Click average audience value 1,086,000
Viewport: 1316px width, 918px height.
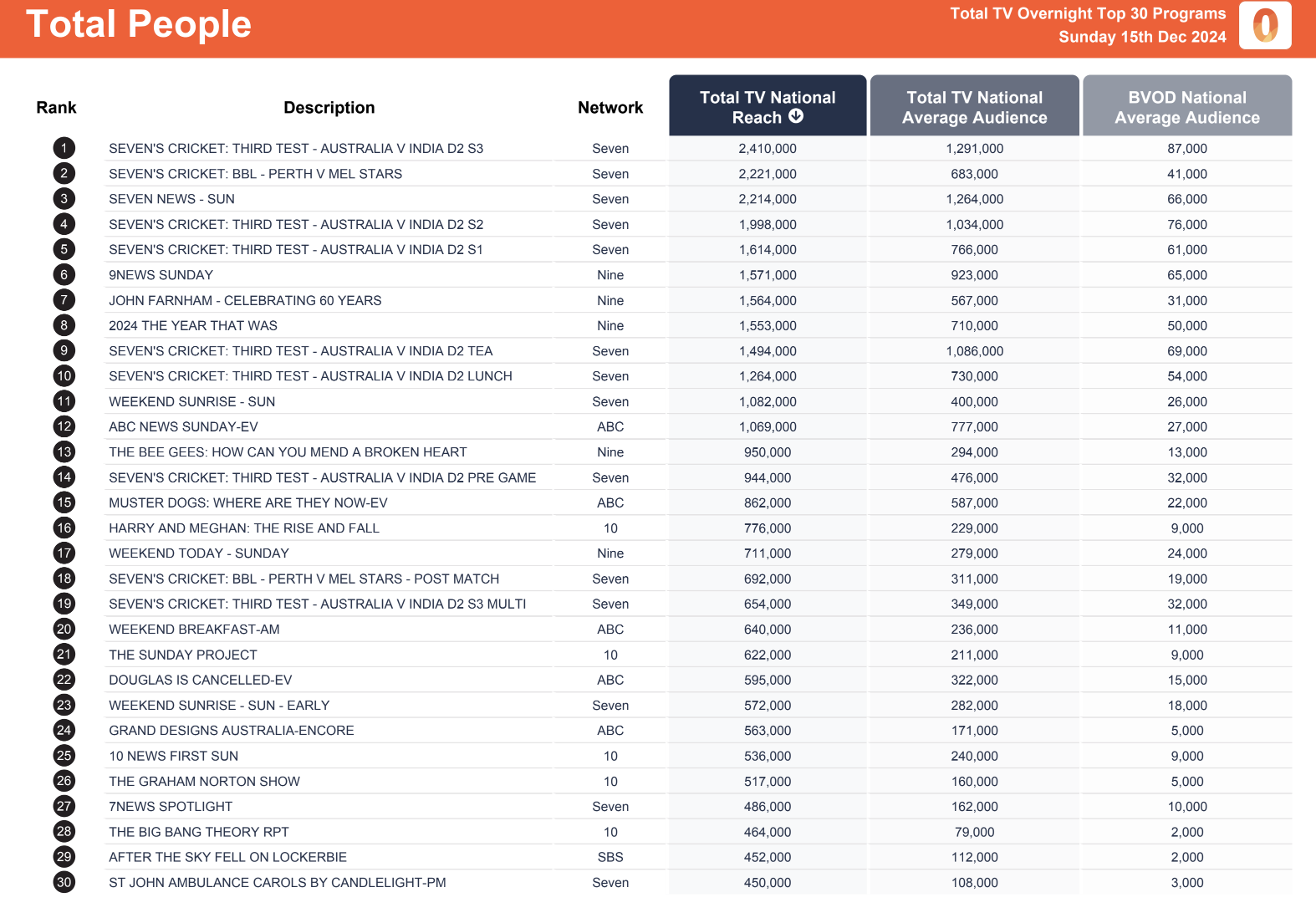click(x=975, y=351)
